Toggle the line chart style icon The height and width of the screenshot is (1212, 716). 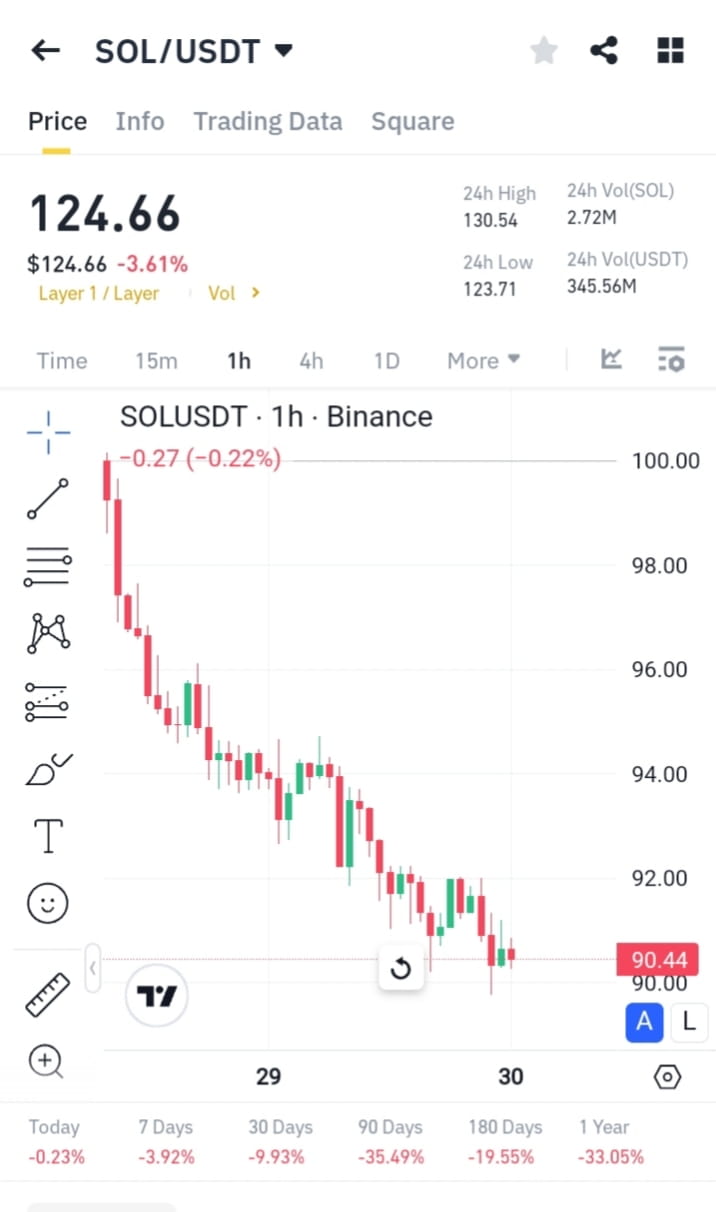pos(611,360)
